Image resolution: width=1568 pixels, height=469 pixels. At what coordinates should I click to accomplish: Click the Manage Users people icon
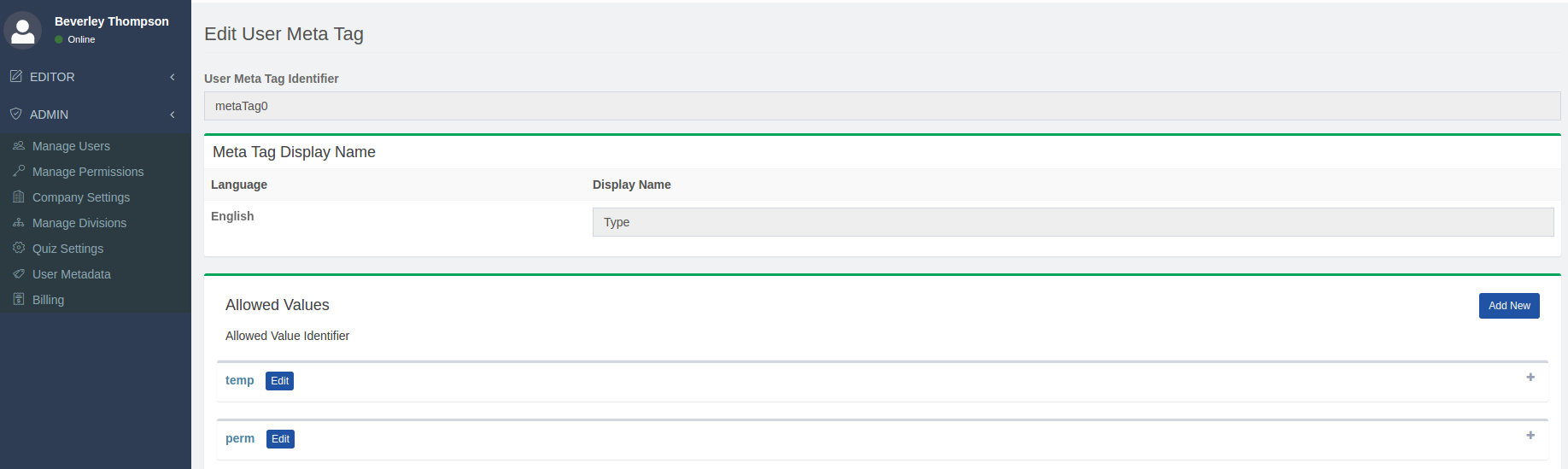click(19, 146)
